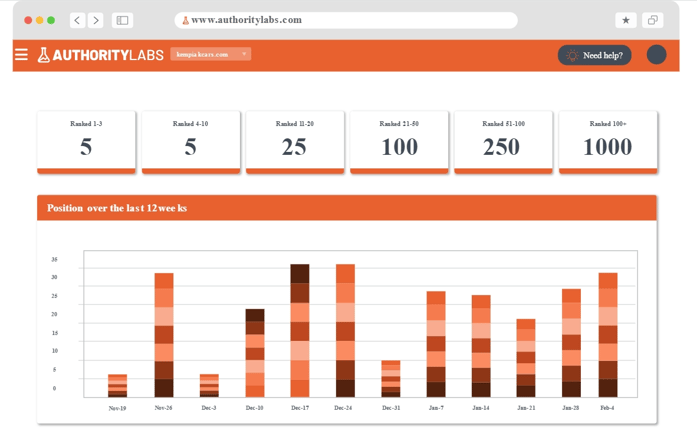Image resolution: width=697 pixels, height=441 pixels.
Task: Click the Nov-19 bar in chart
Action: (117, 385)
